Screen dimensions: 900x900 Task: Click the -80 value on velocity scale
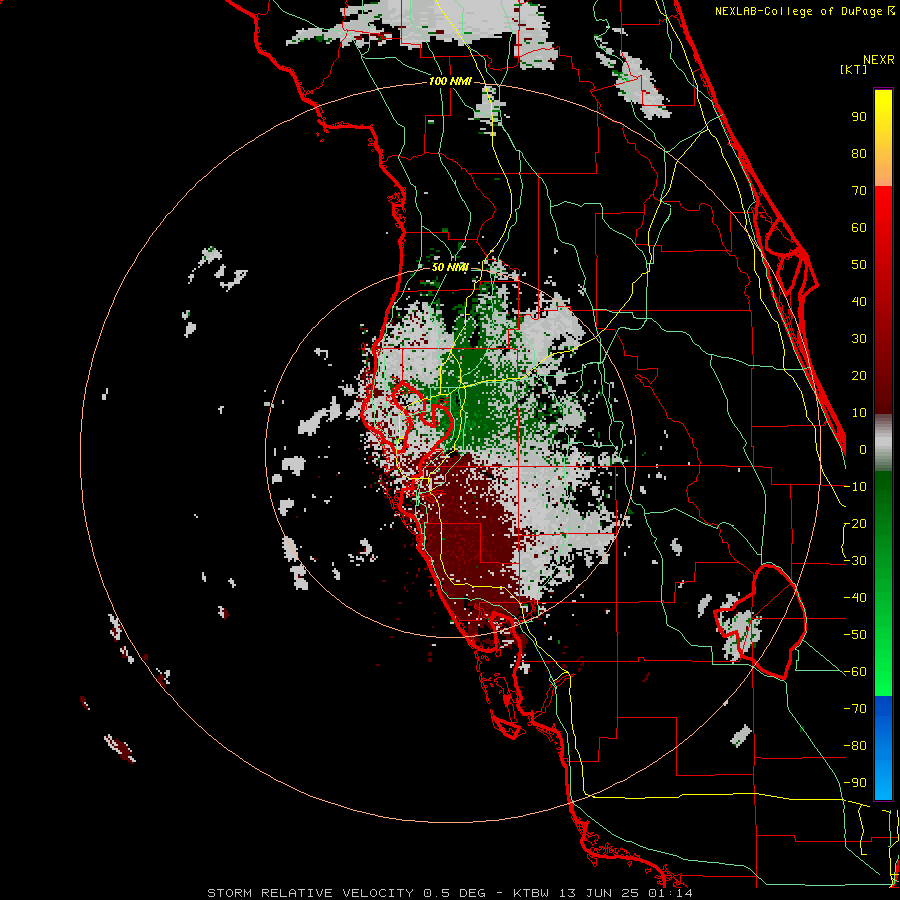855,746
